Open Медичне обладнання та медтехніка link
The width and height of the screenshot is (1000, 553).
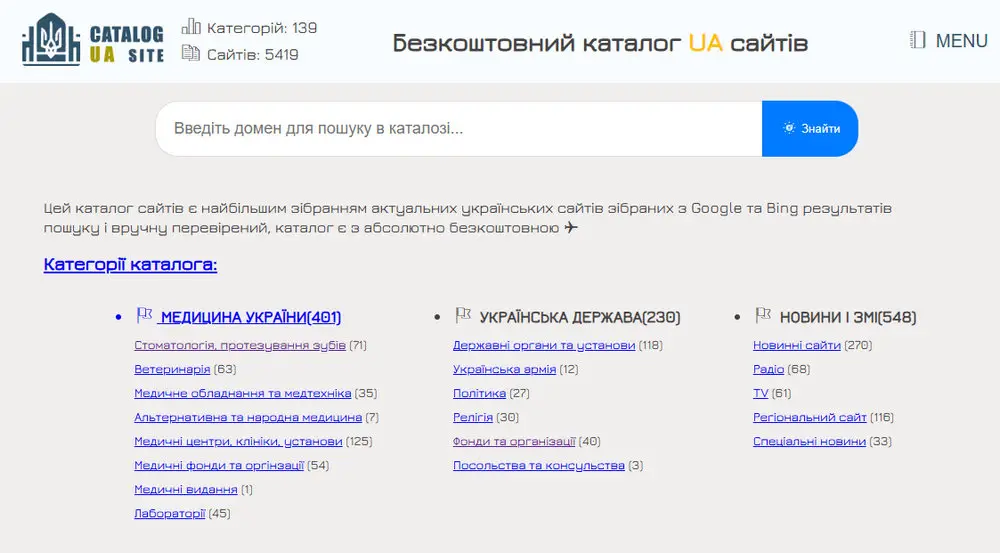pyautogui.click(x=242, y=394)
